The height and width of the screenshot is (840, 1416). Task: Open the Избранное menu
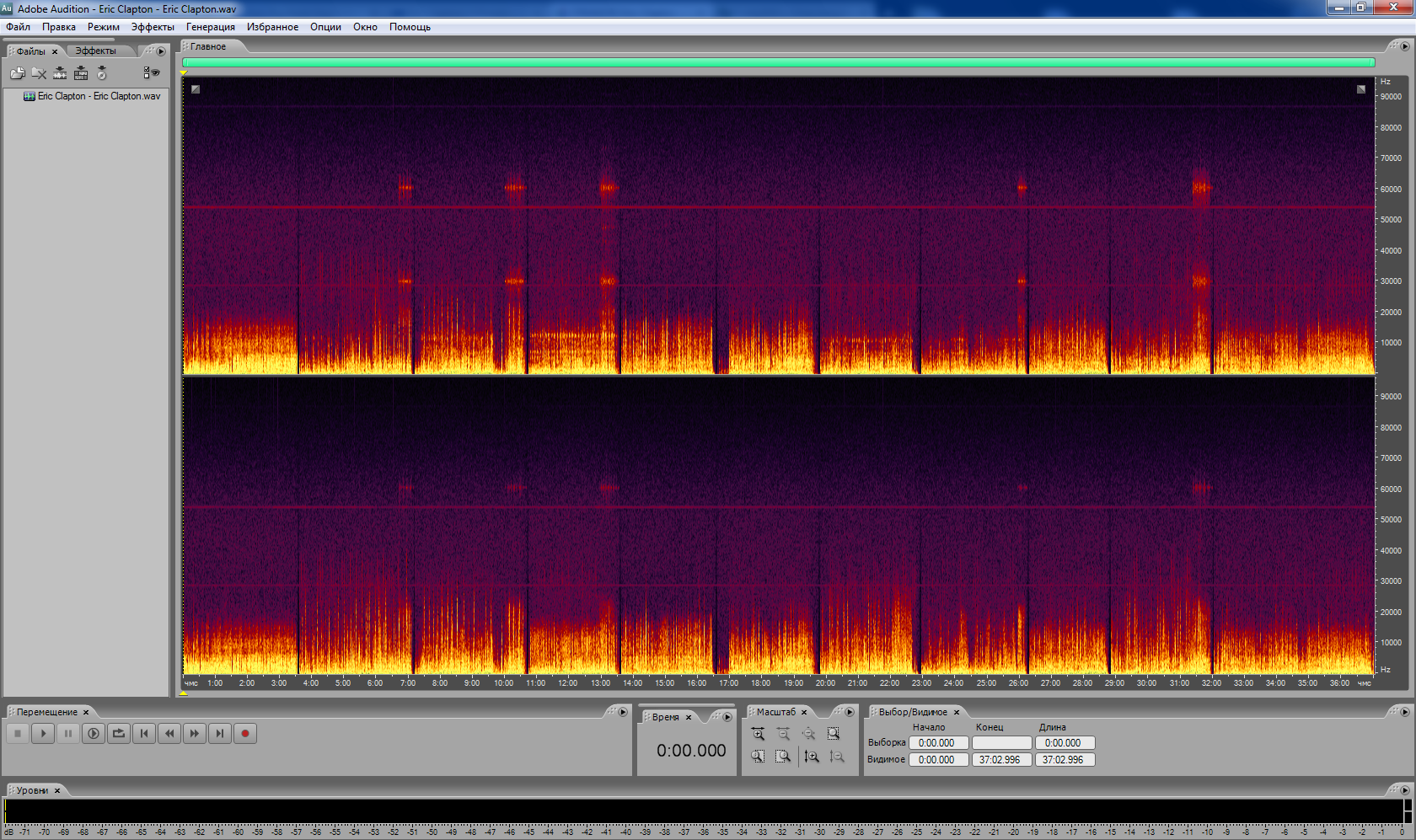[272, 27]
